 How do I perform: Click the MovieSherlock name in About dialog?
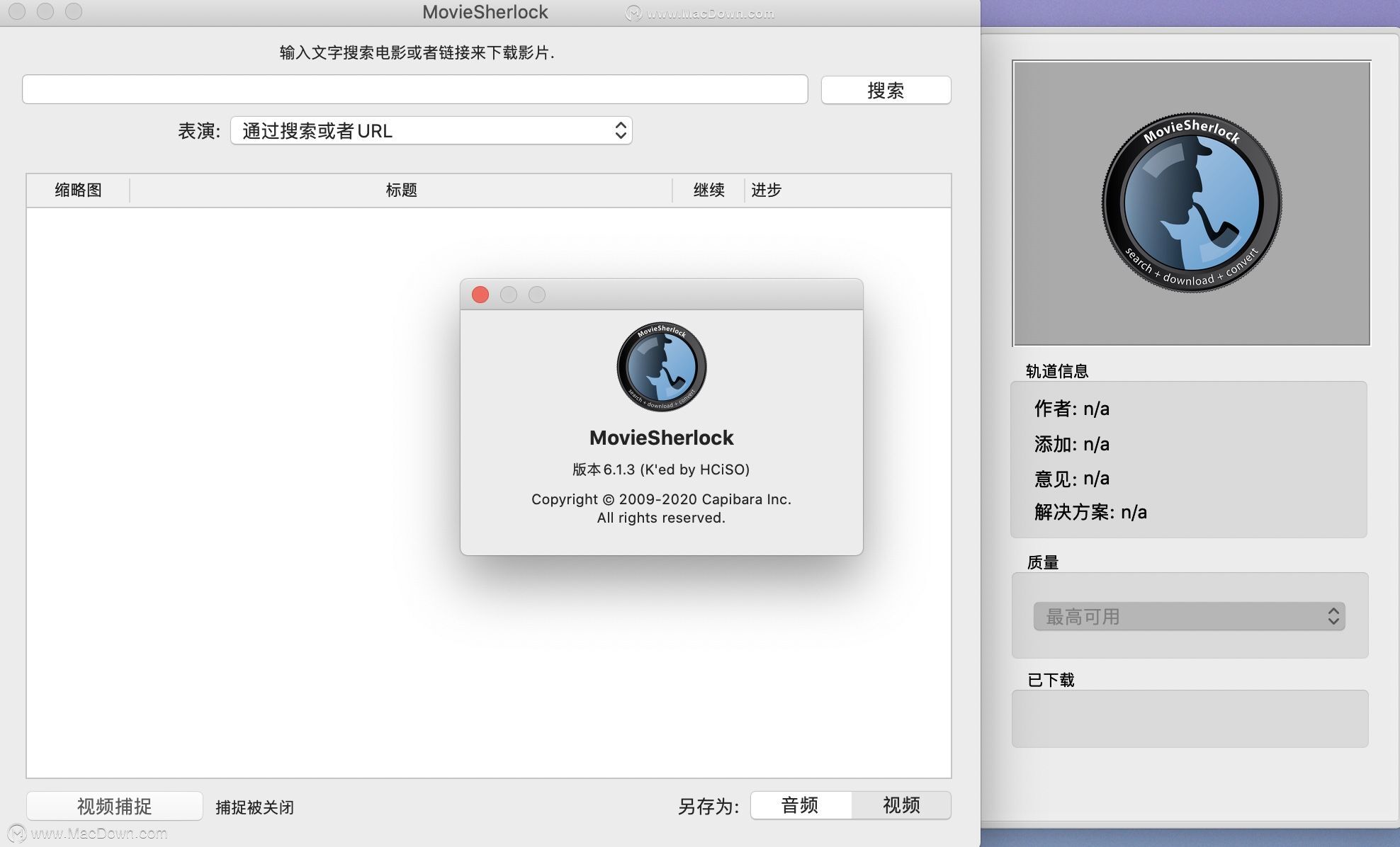(x=661, y=438)
